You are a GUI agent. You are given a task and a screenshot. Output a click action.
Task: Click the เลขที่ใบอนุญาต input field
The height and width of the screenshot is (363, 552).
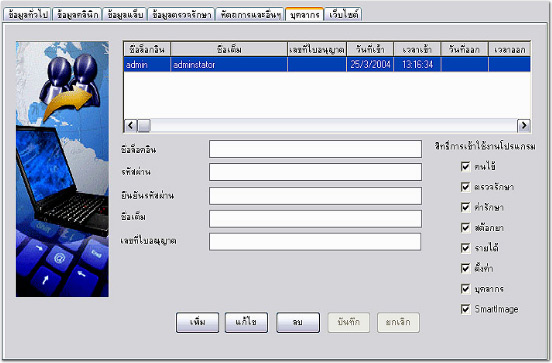pyautogui.click(x=315, y=242)
